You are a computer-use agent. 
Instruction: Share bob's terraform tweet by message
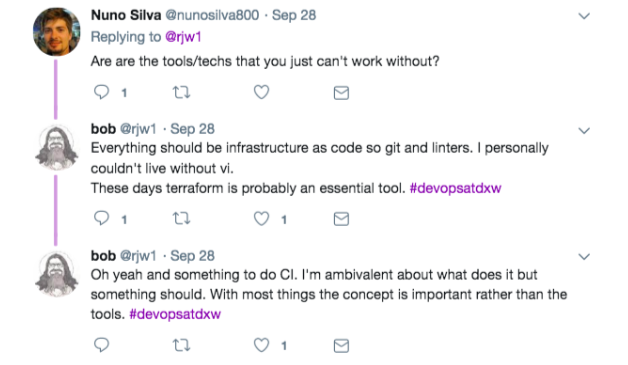pos(341,219)
